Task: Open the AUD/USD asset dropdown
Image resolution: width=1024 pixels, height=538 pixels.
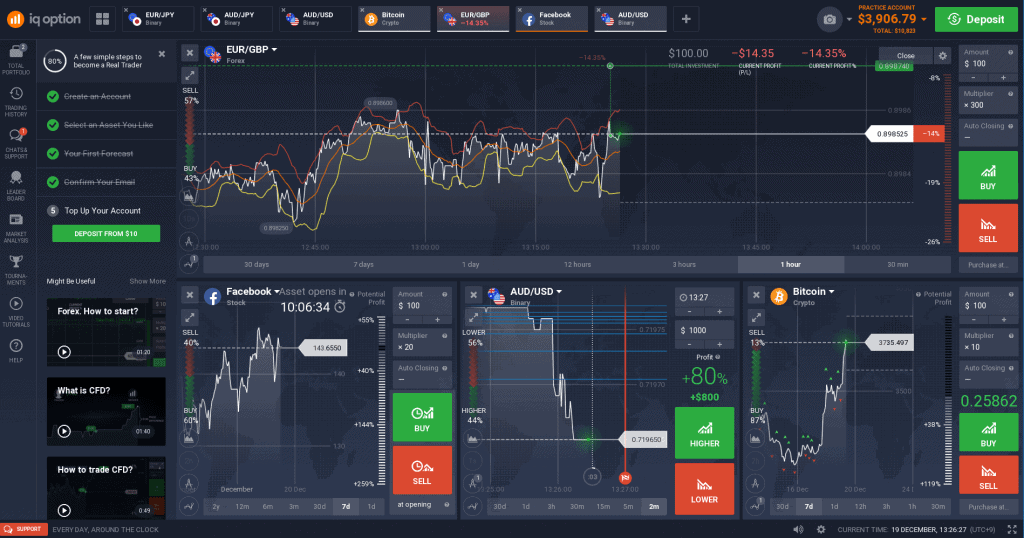Action: click(x=536, y=292)
